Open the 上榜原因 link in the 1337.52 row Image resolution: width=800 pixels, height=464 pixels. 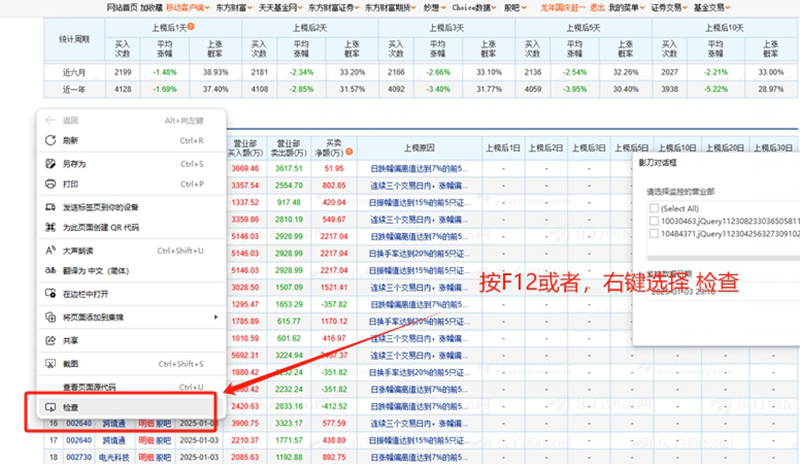[419, 203]
